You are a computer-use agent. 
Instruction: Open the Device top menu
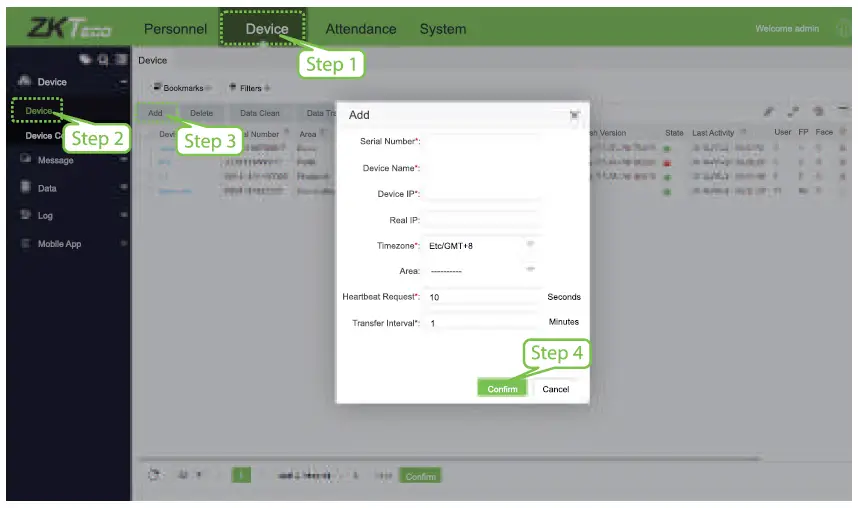(266, 28)
